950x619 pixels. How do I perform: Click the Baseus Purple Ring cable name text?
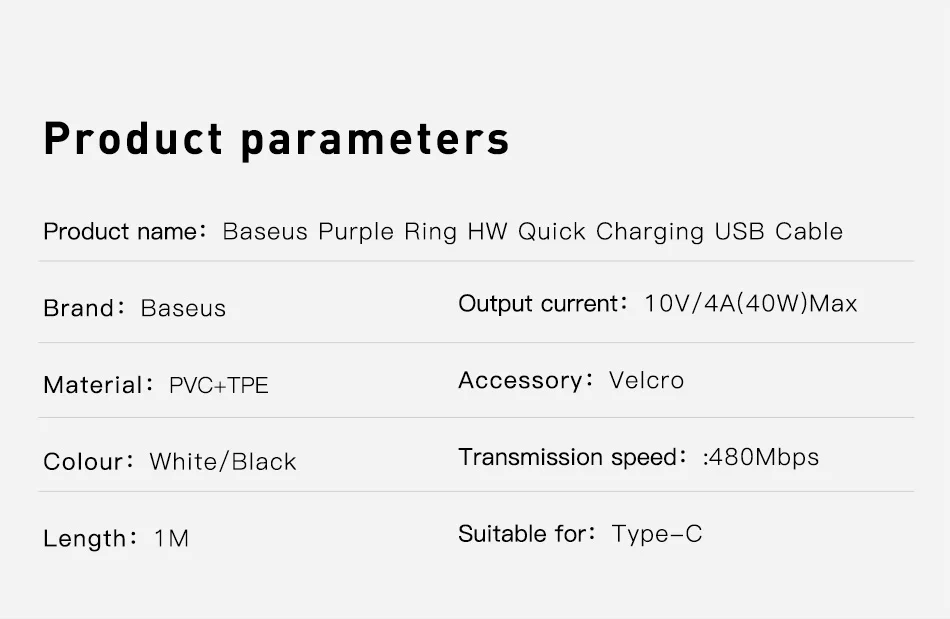532,232
